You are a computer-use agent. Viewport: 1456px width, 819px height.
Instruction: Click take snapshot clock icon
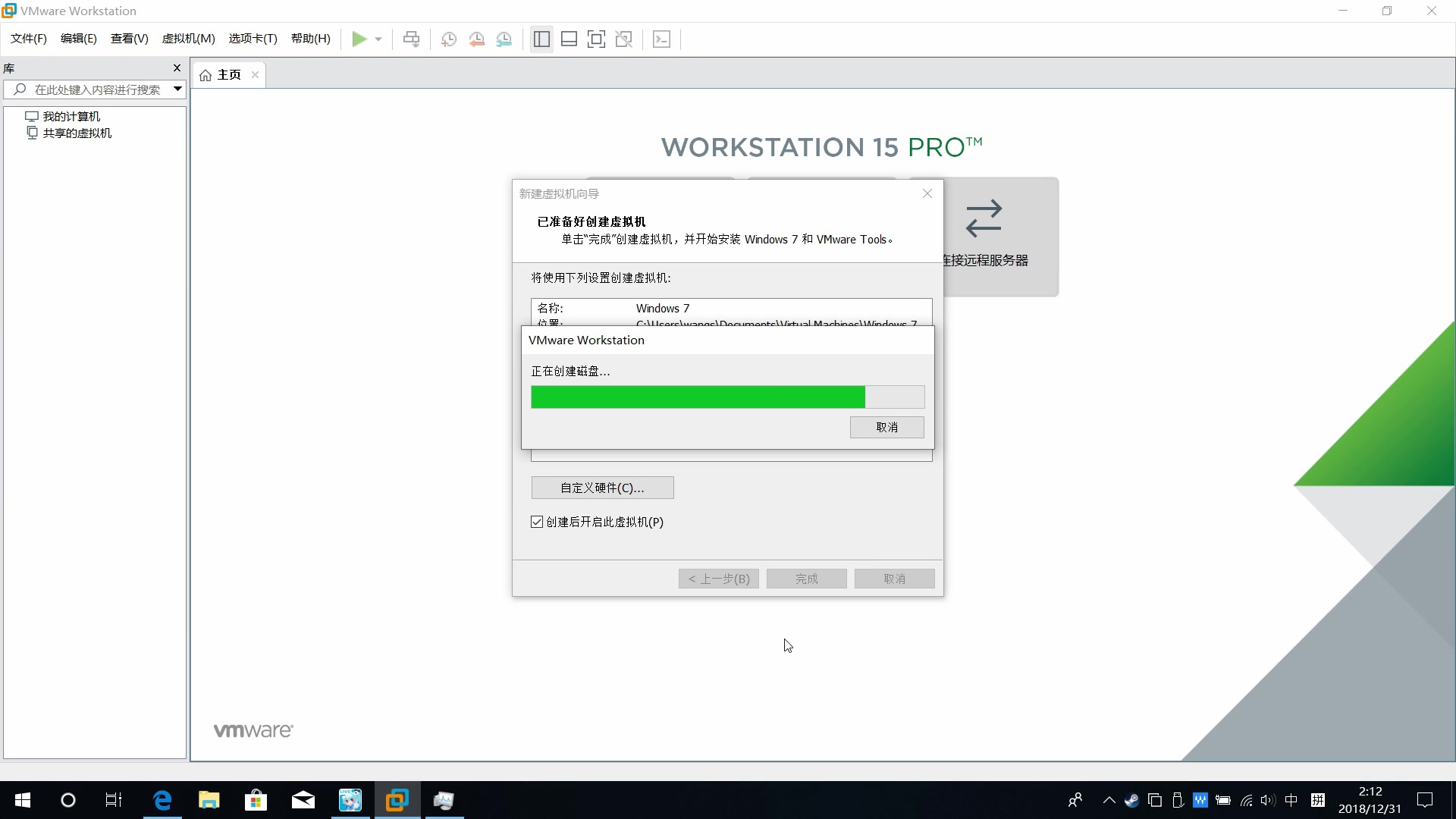449,39
